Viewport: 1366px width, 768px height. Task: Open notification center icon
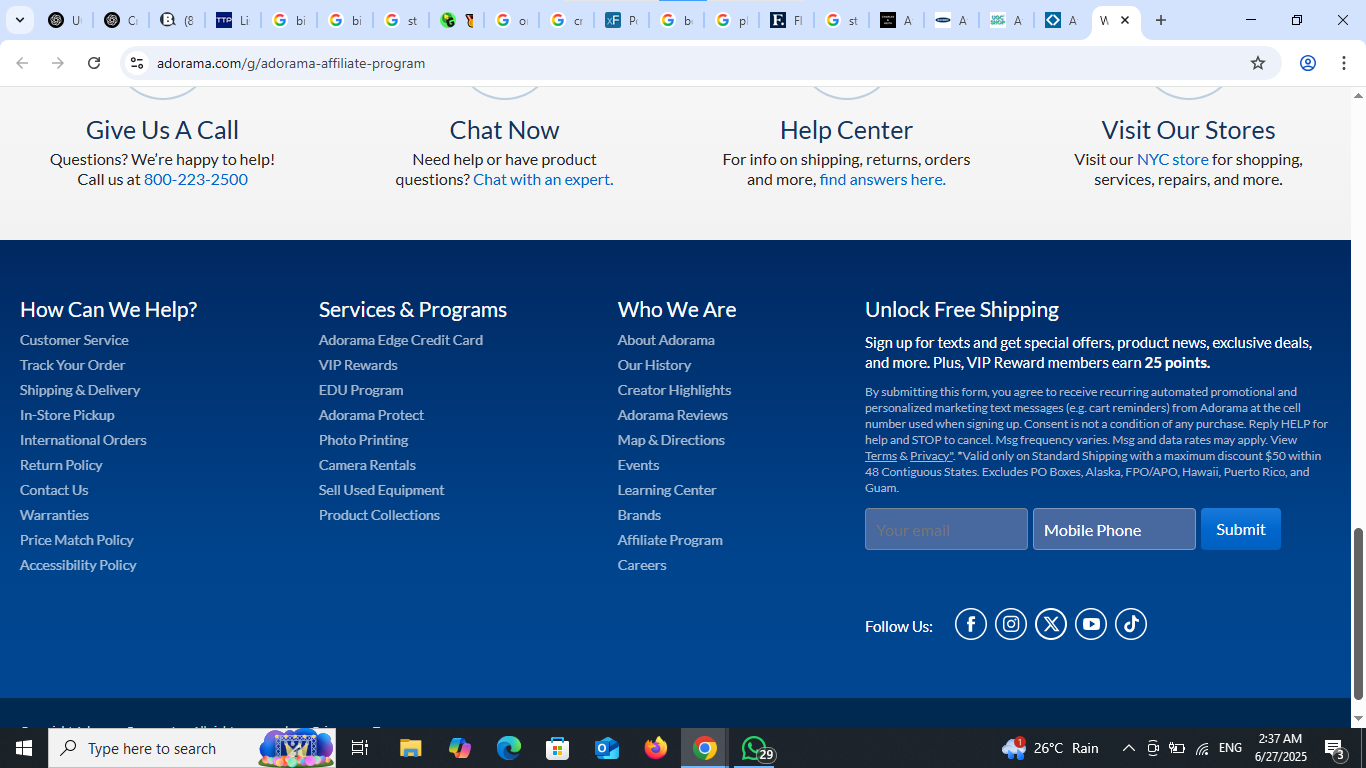click(1335, 748)
